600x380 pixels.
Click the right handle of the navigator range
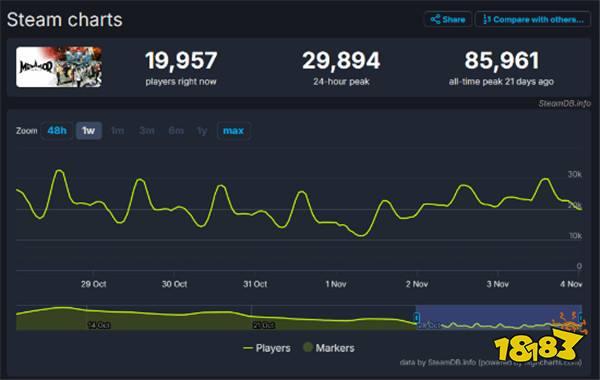(x=581, y=317)
